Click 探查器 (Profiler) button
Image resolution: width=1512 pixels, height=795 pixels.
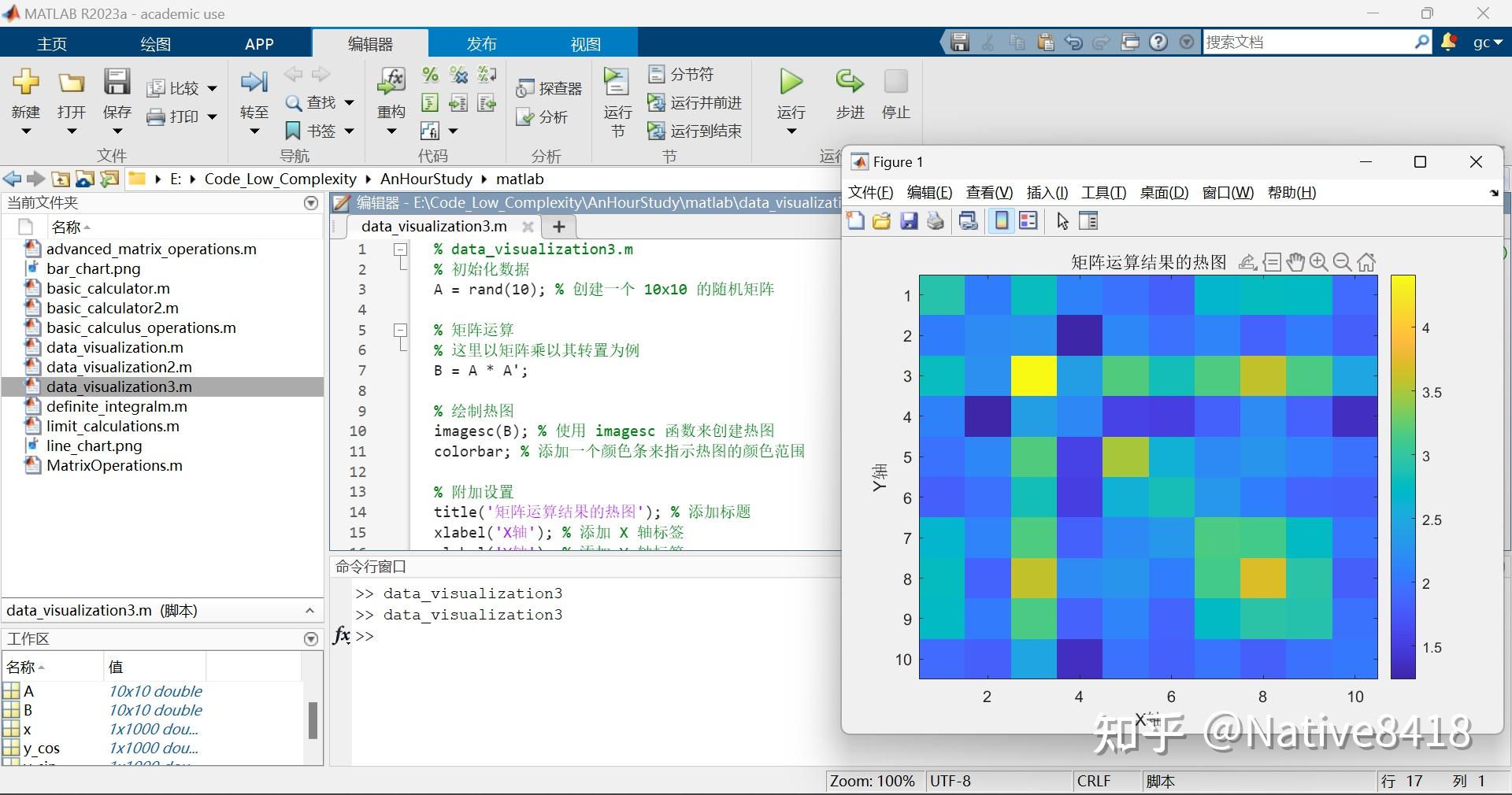[x=549, y=89]
